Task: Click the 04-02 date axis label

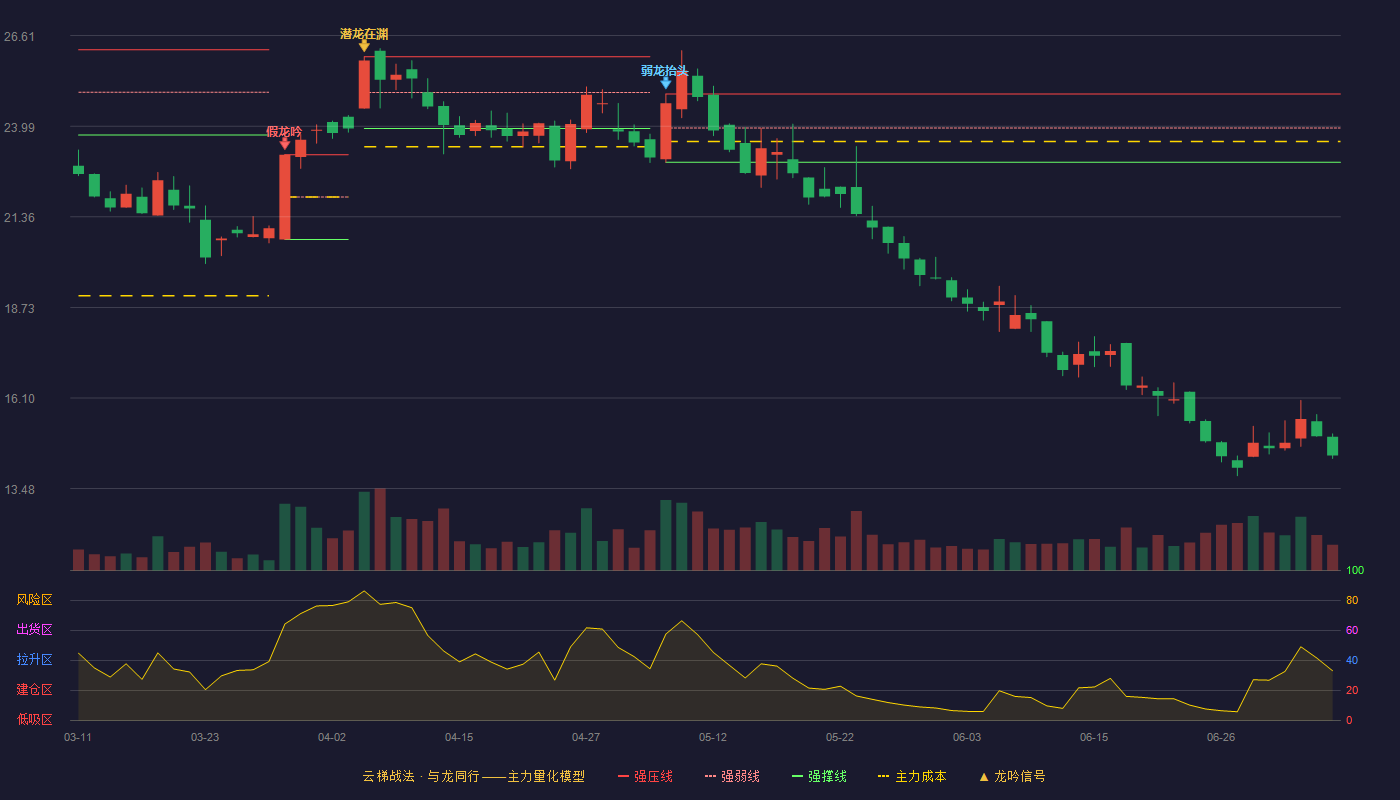Action: coord(332,737)
